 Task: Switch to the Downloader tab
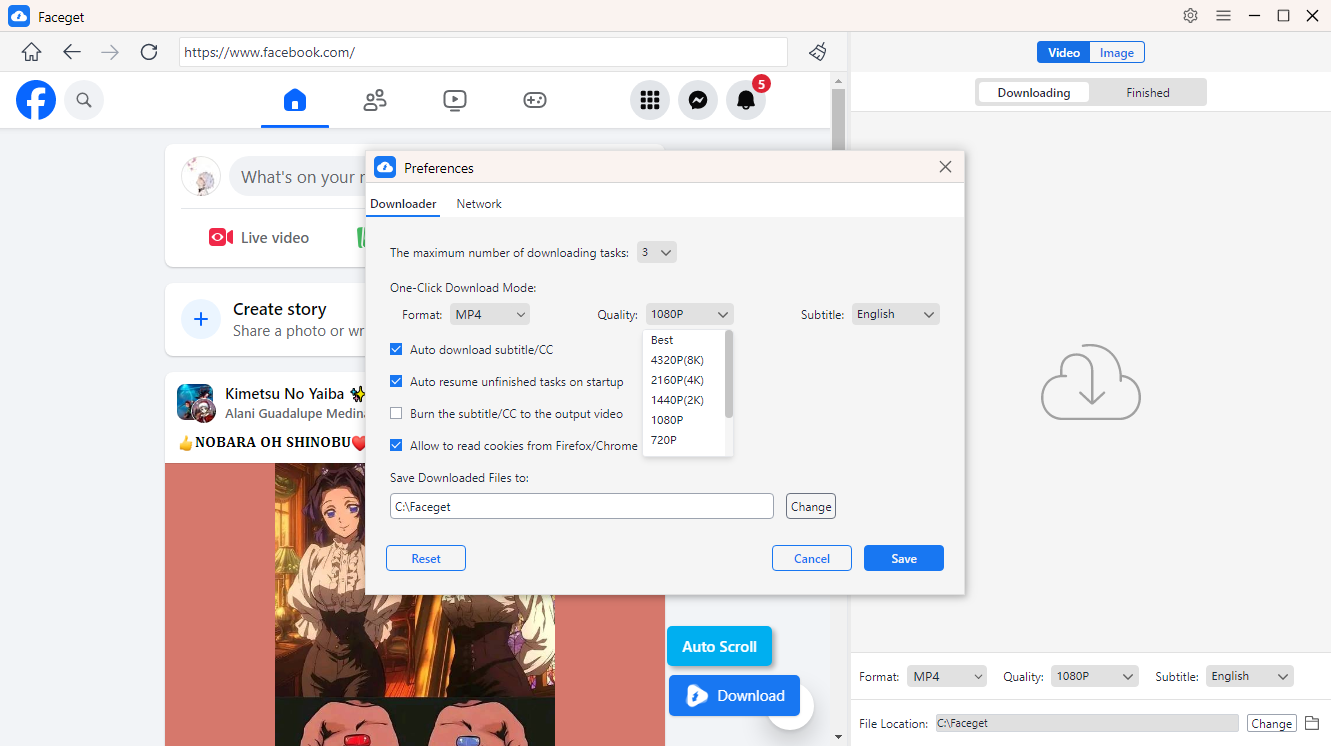pos(403,203)
